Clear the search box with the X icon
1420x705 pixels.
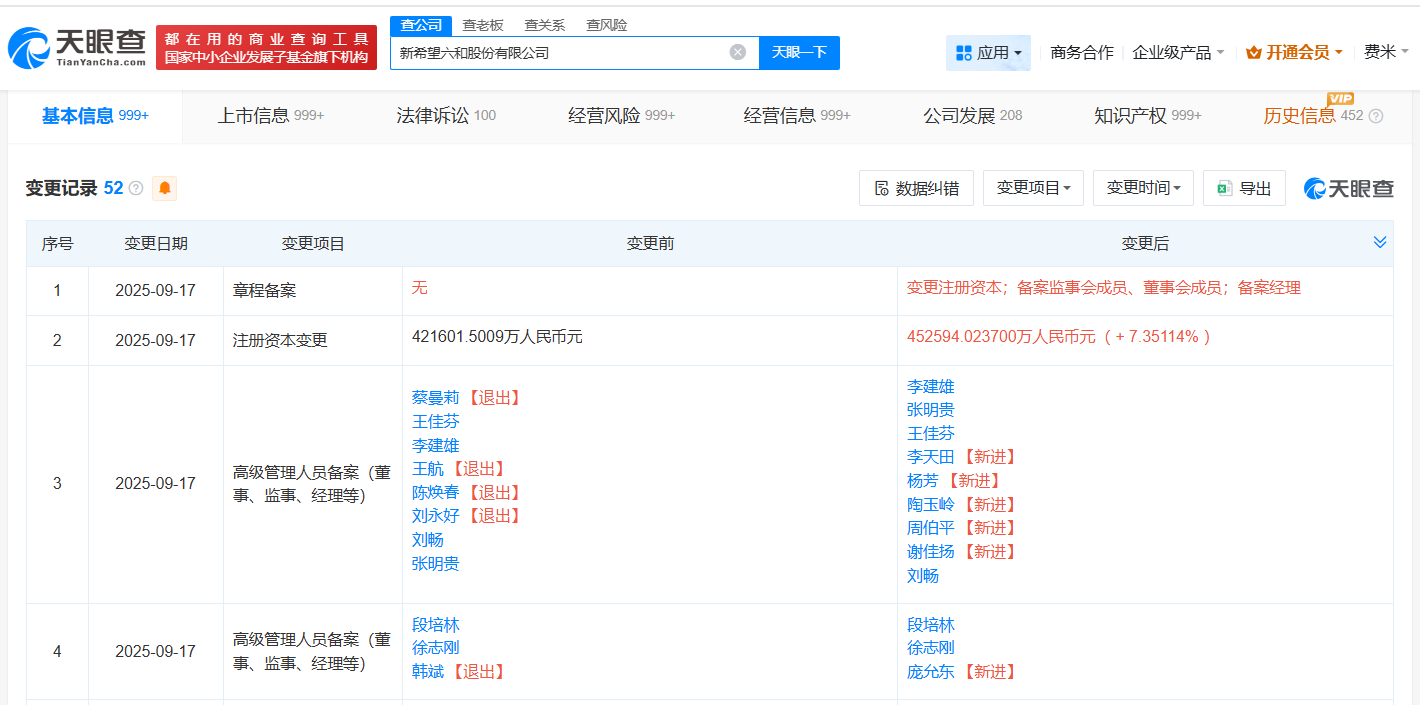point(738,52)
